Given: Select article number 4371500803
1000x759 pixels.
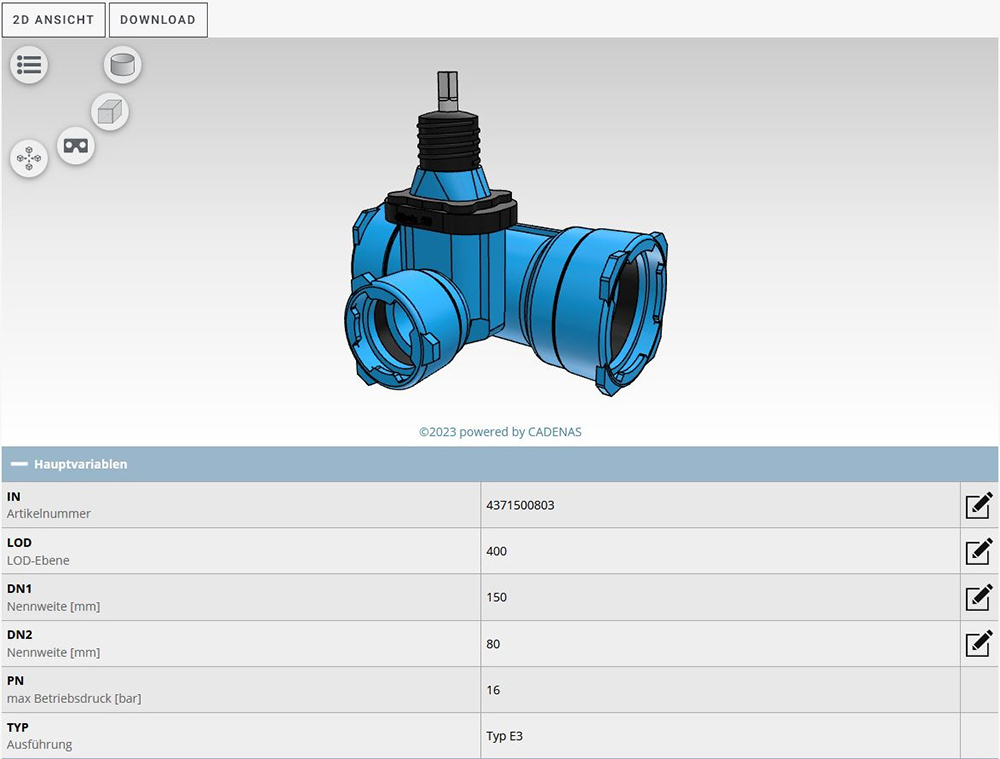Looking at the screenshot, I should click(520, 505).
